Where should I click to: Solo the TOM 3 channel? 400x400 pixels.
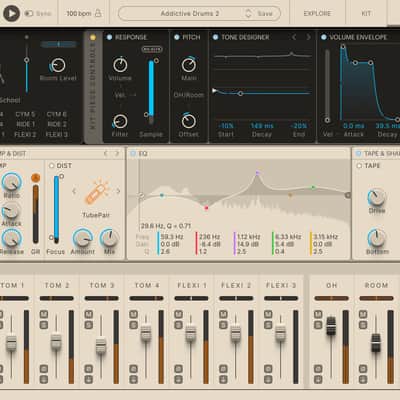(x=88, y=325)
